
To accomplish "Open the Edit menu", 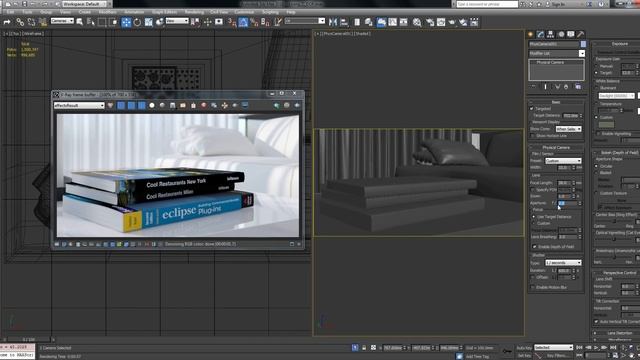I will point(10,12).
